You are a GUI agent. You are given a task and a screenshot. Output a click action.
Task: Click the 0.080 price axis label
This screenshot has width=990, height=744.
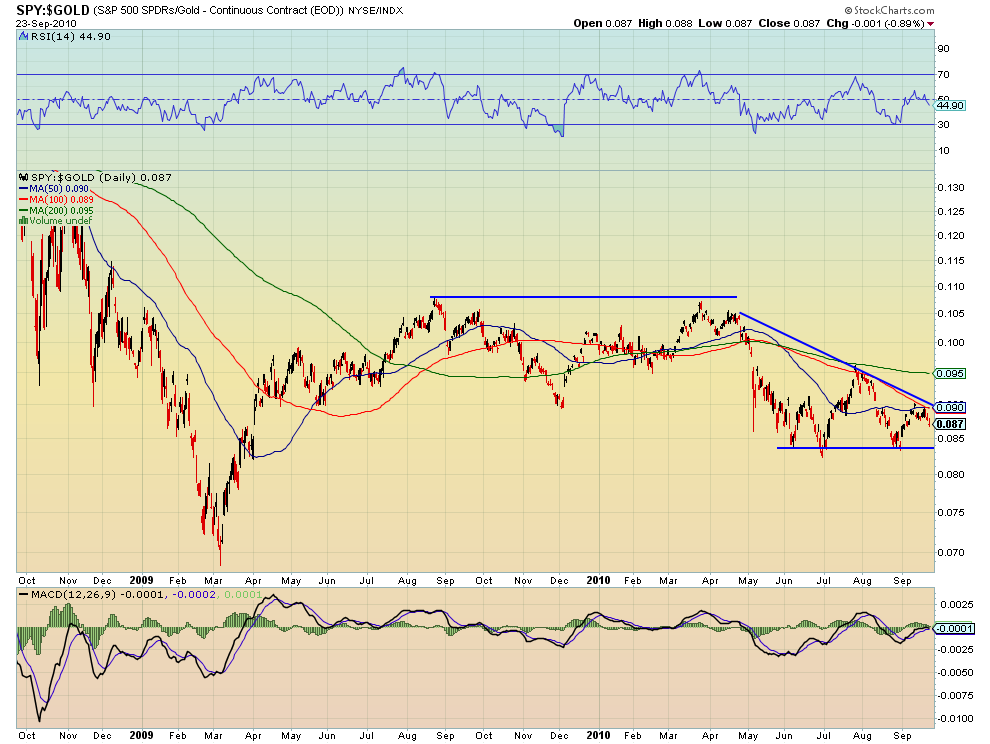click(x=951, y=475)
